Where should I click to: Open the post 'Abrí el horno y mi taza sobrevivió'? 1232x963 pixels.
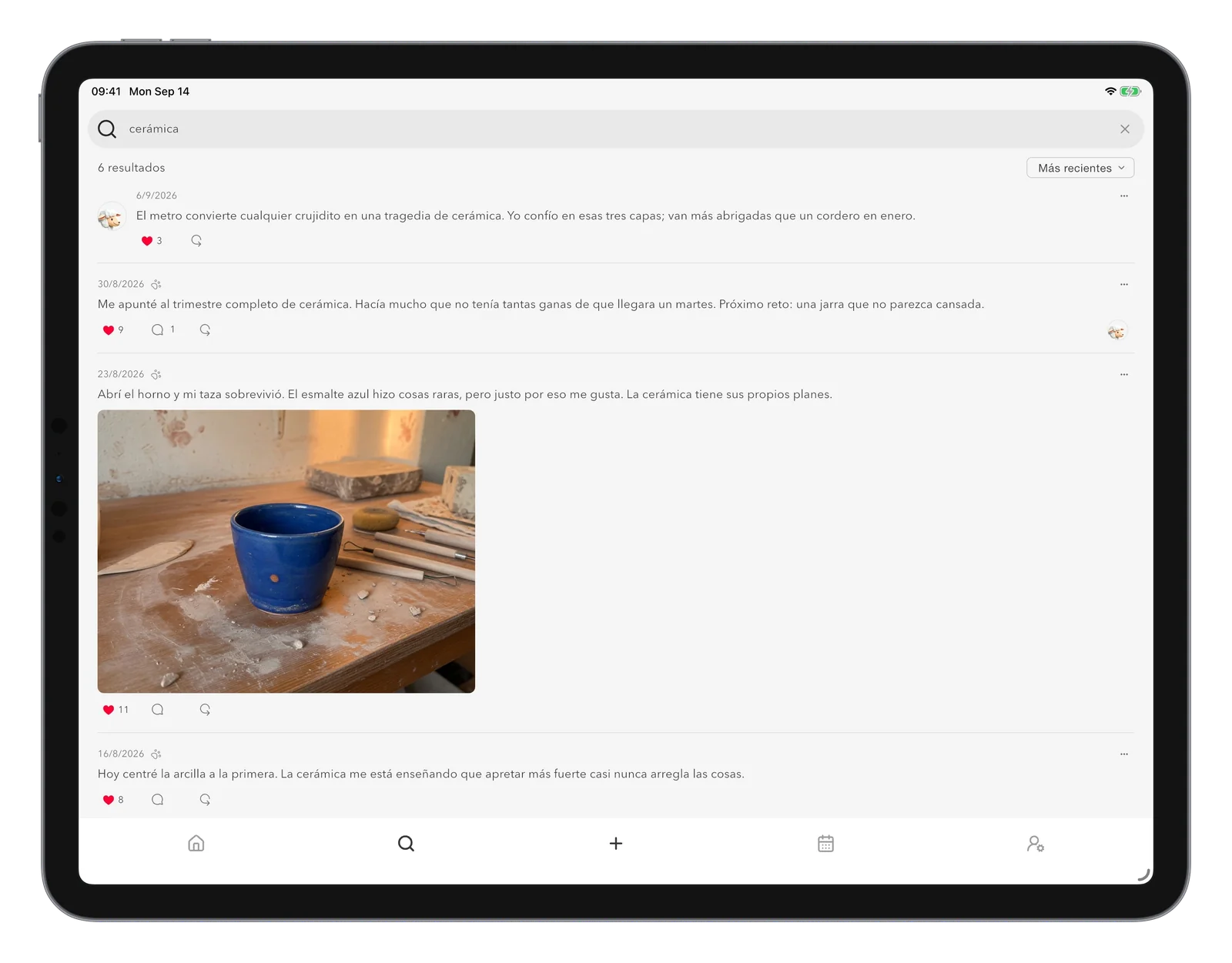[465, 395]
